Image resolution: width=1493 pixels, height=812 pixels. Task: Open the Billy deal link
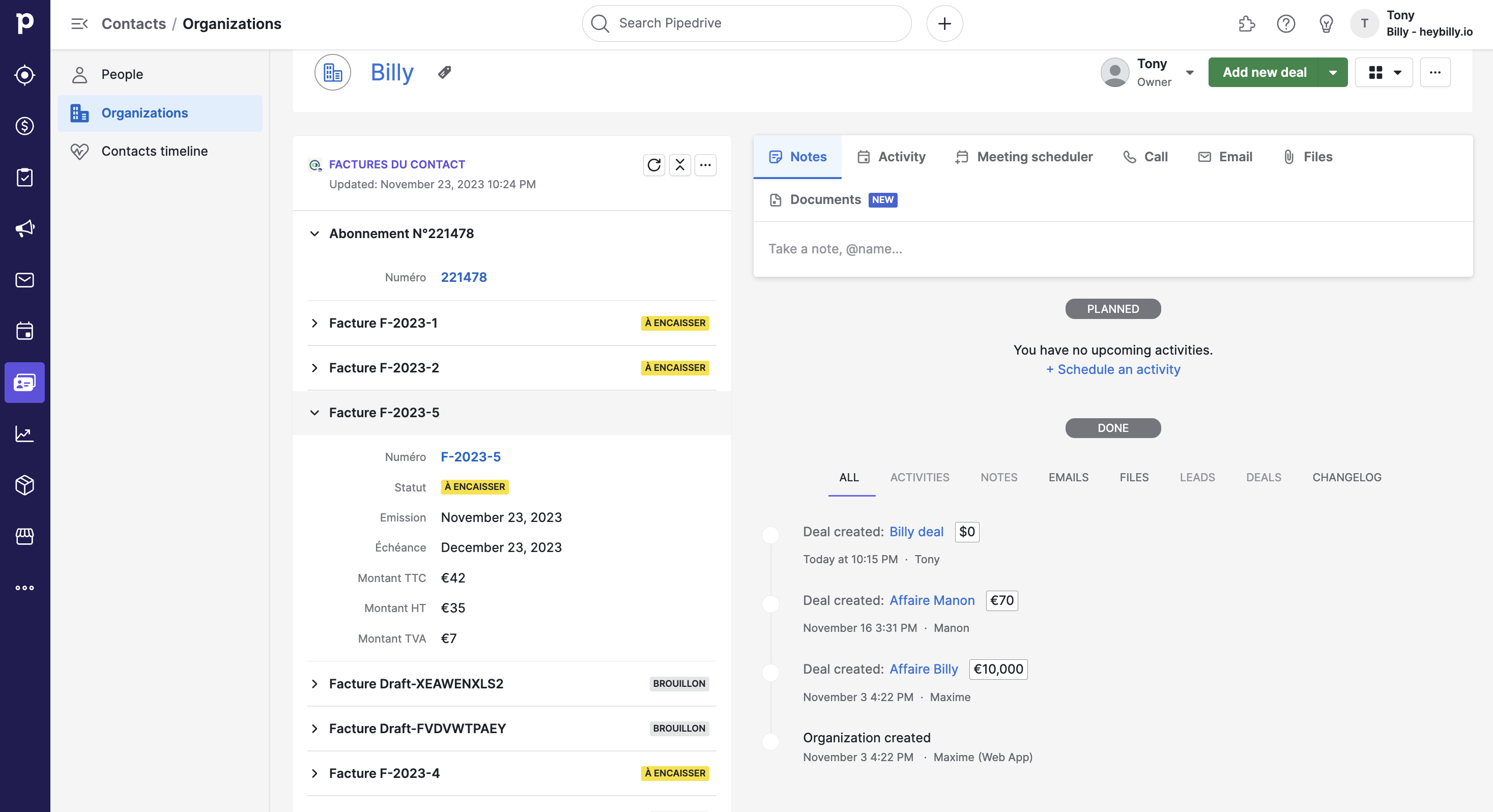tap(916, 532)
